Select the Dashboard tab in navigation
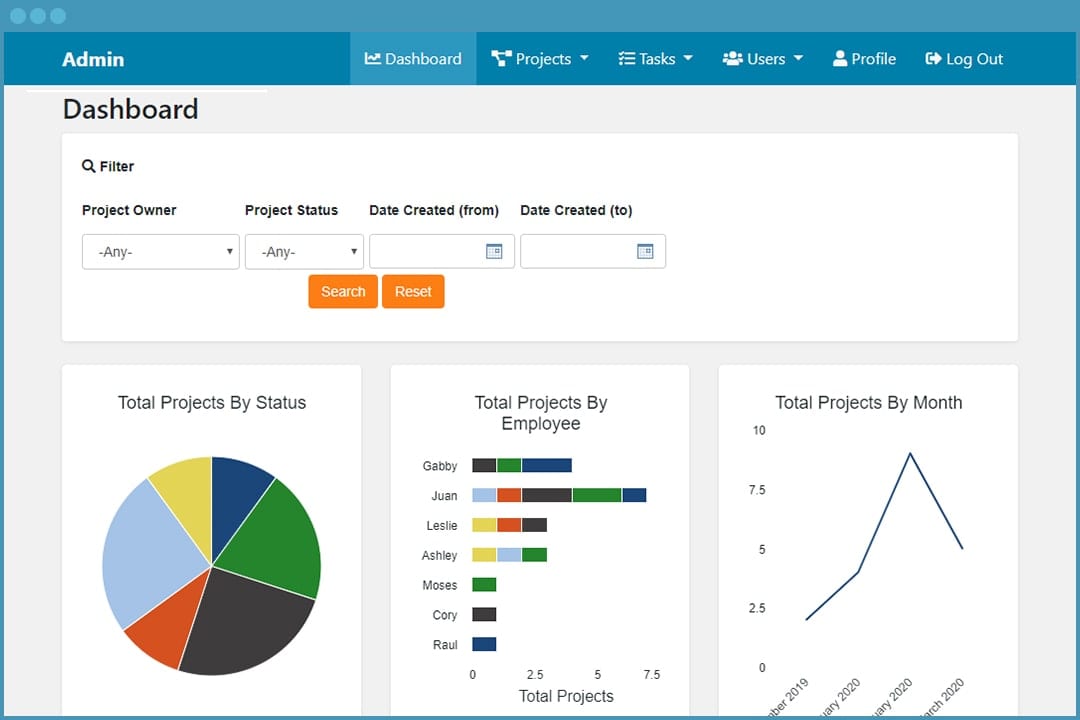Screen dimensions: 1080x720 click(x=413, y=58)
